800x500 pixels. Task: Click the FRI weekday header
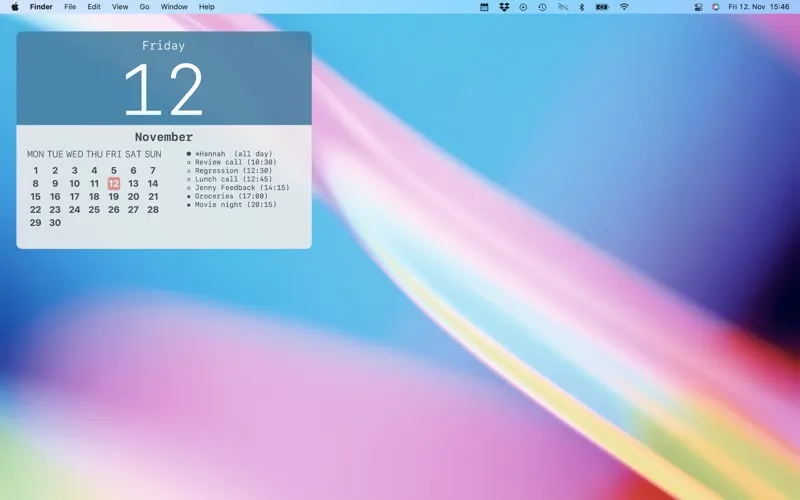[114, 154]
